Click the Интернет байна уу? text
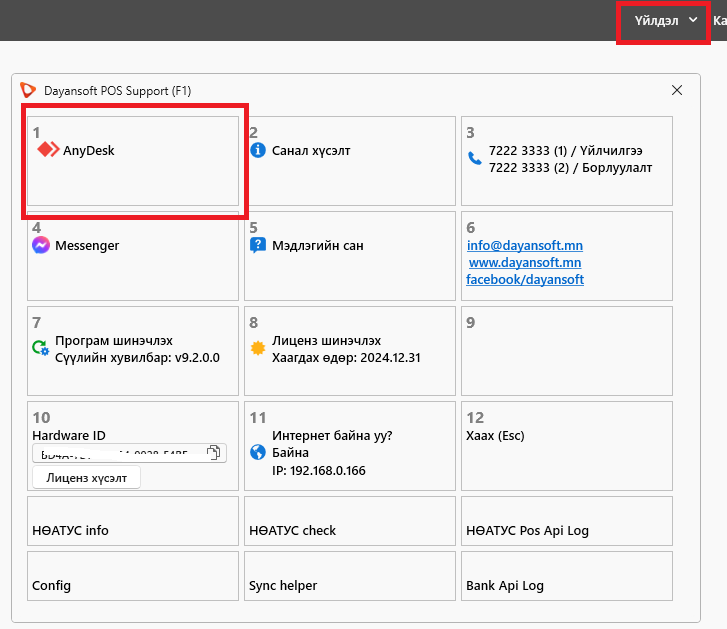The image size is (727, 629). click(332, 436)
